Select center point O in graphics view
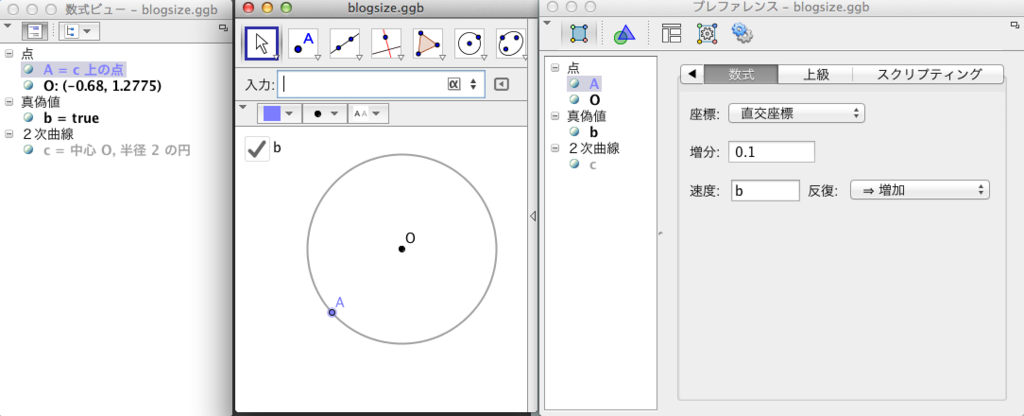This screenshot has width=1024, height=416. (x=402, y=249)
